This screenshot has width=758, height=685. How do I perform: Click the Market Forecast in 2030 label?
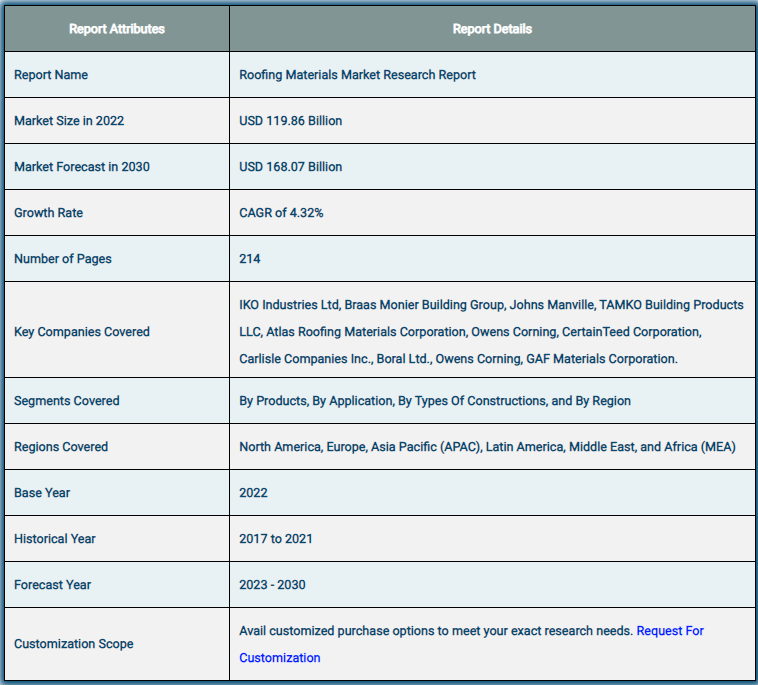click(82, 167)
